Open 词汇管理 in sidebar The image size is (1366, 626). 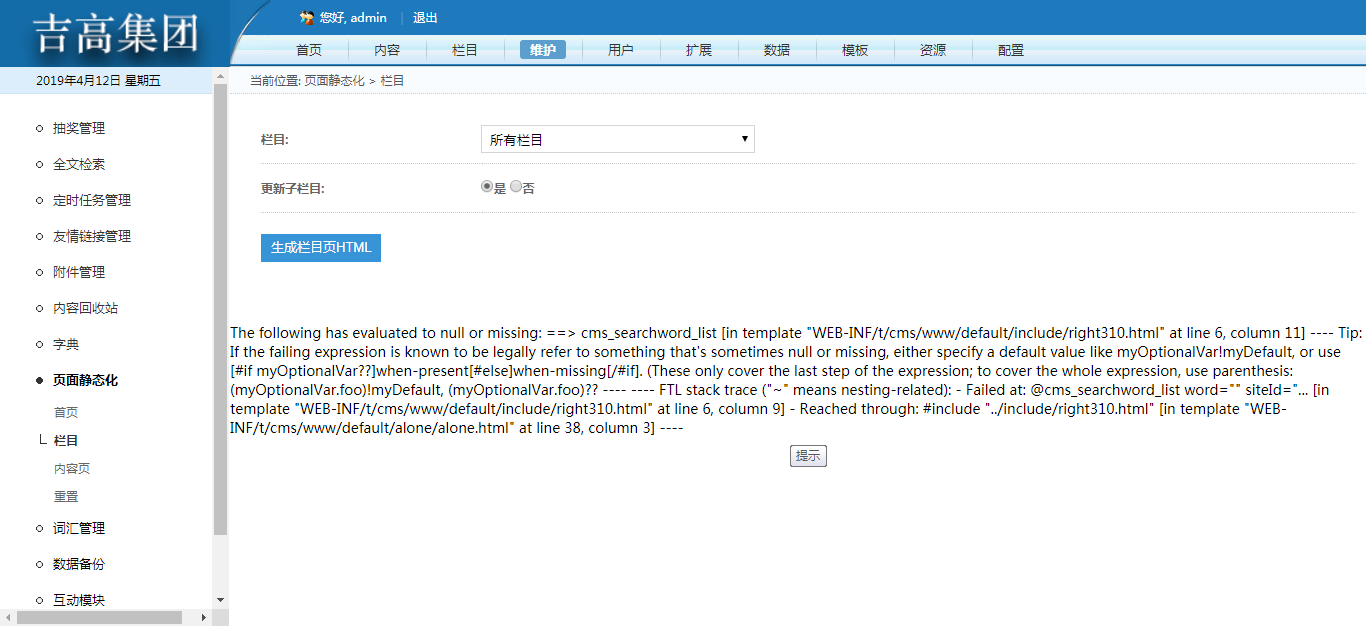pyautogui.click(x=79, y=528)
